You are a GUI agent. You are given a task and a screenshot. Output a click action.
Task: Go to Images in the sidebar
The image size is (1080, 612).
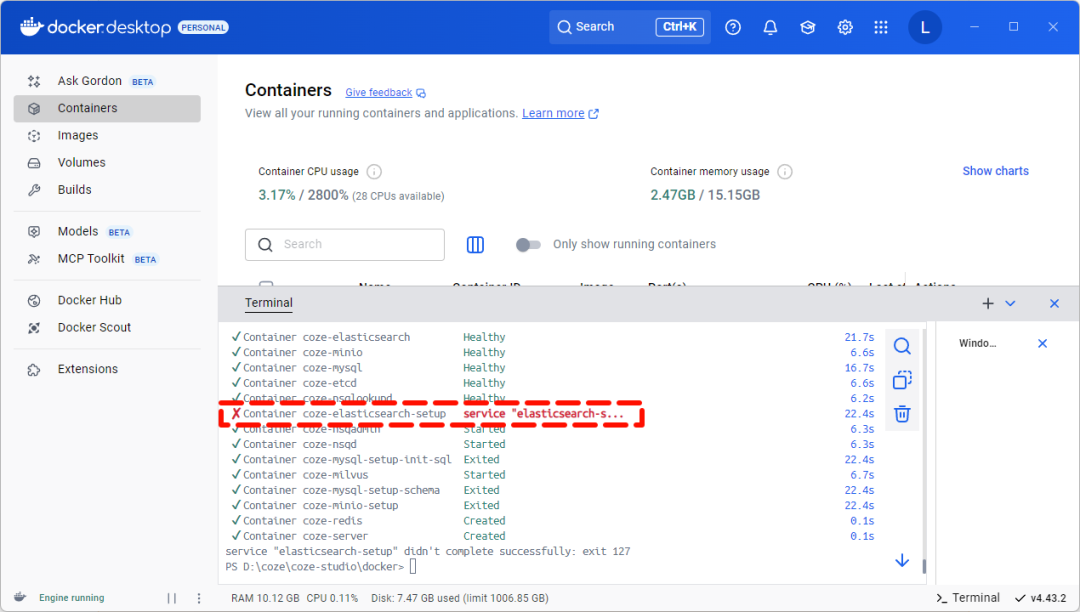pyautogui.click(x=78, y=135)
